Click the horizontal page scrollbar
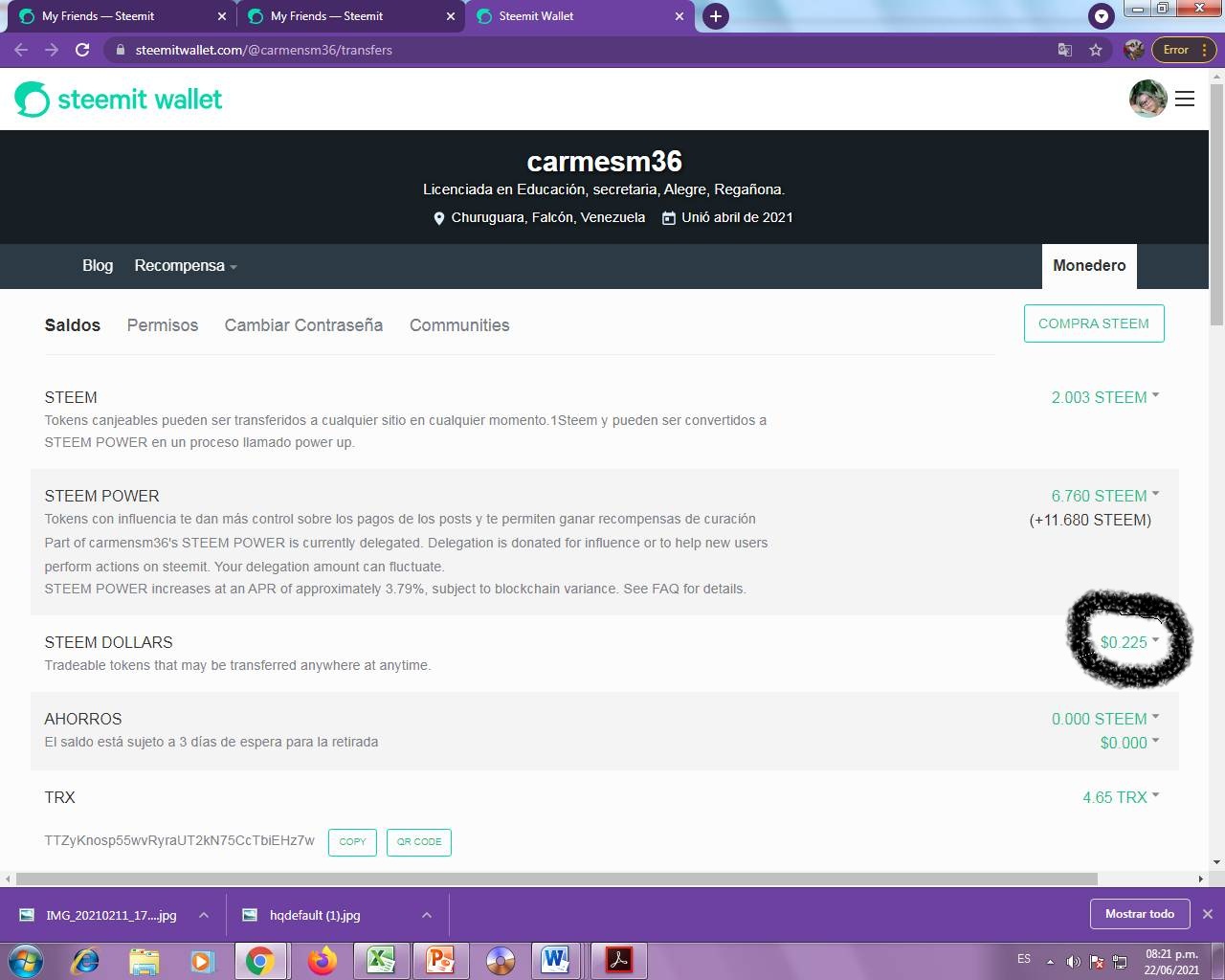This screenshot has width=1225, height=980. 557,879
